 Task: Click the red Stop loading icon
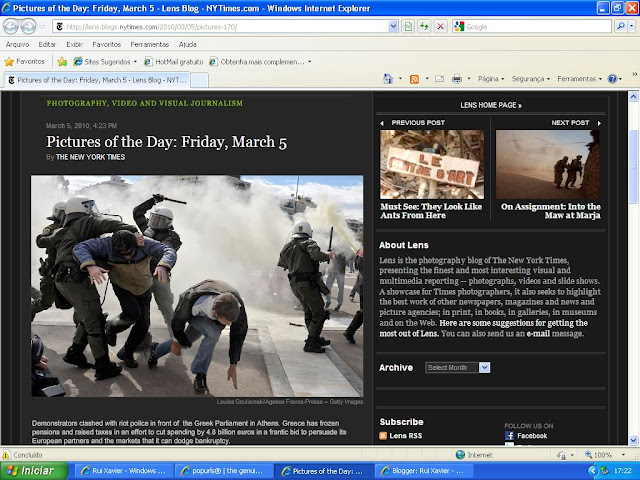(x=440, y=27)
